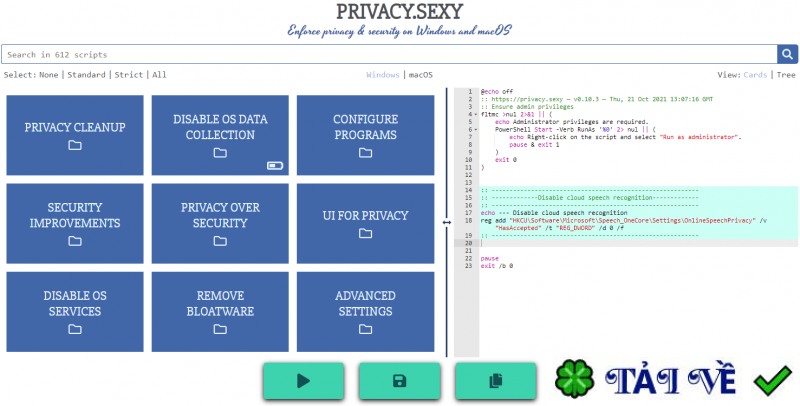Click the PRIVACY.SEXY title
The width and height of the screenshot is (800, 406).
pos(399,12)
